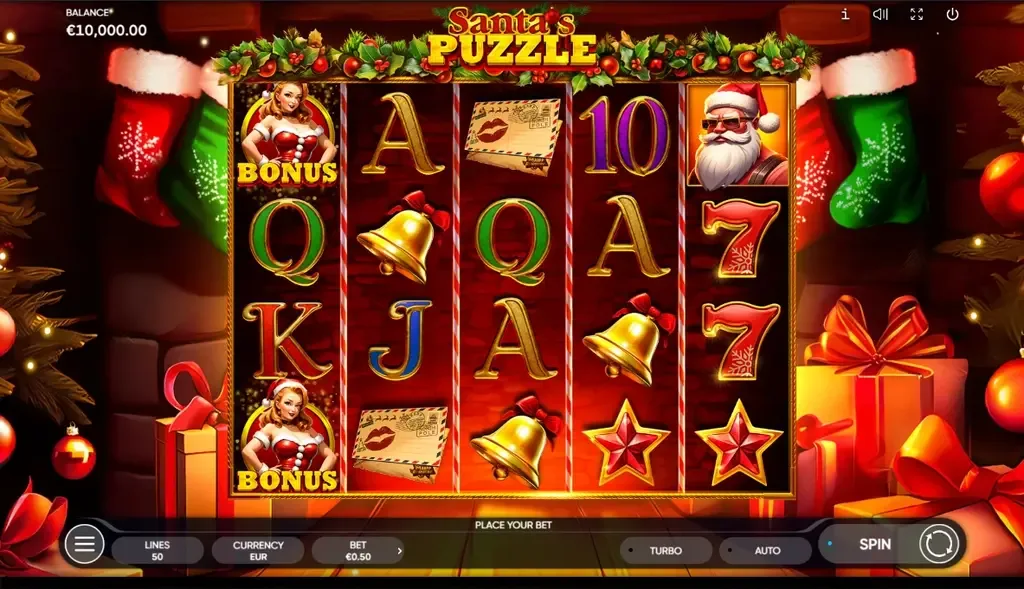This screenshot has height=589, width=1024.
Task: Open the Currency EUR selector
Action: (x=258, y=550)
